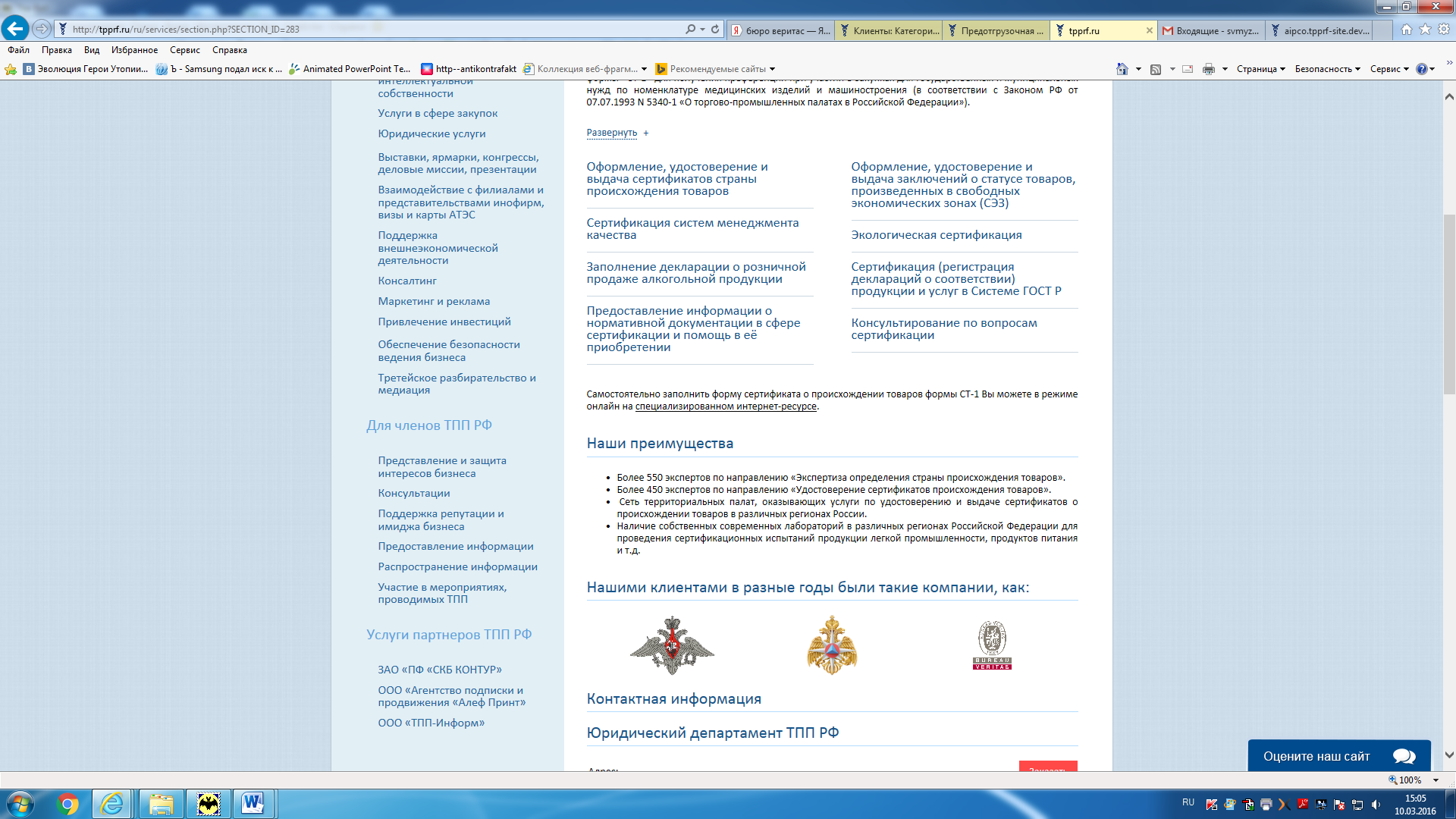Viewport: 1456px width, 819px height.
Task: Click the Read mail envelope icon
Action: (x=1188, y=69)
